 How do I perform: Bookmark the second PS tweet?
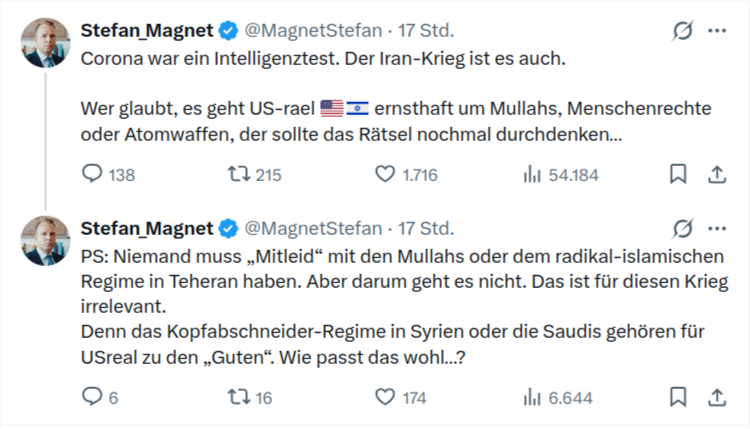point(678,397)
